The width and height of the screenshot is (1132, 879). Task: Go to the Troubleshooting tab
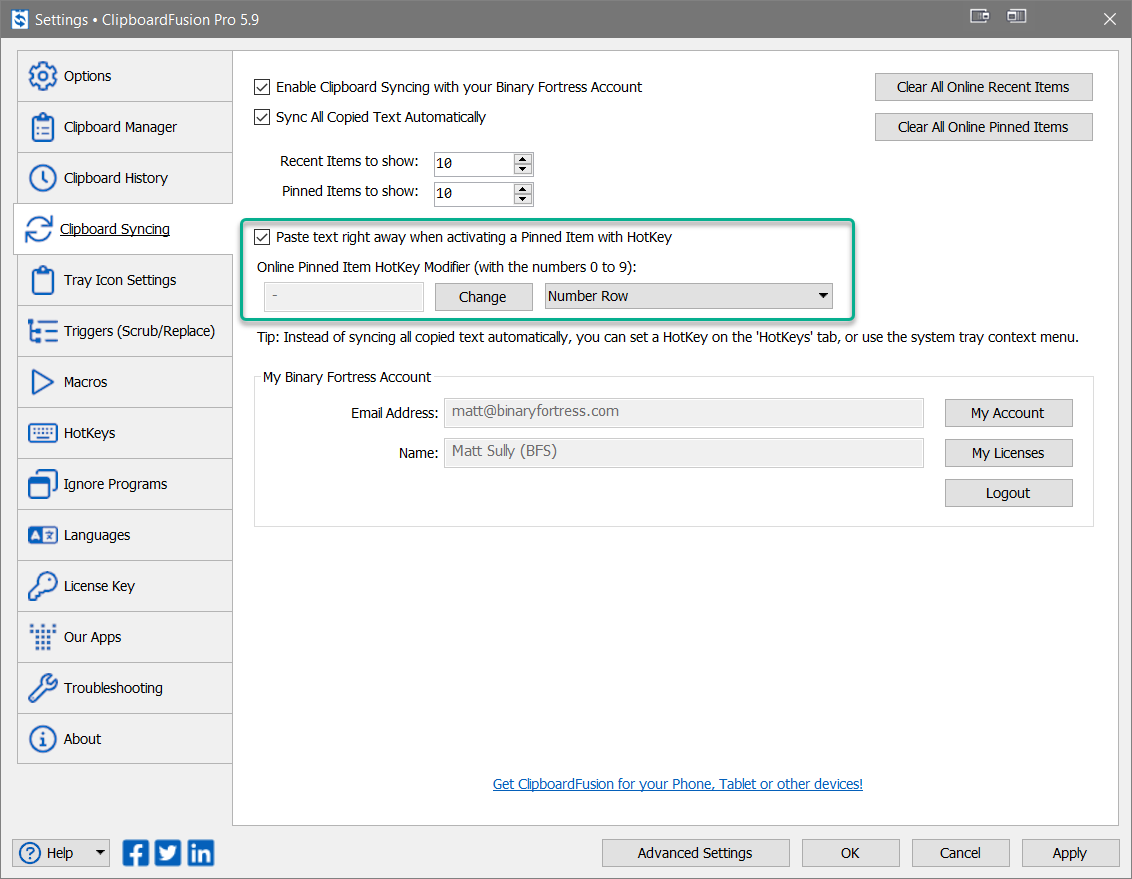point(125,688)
